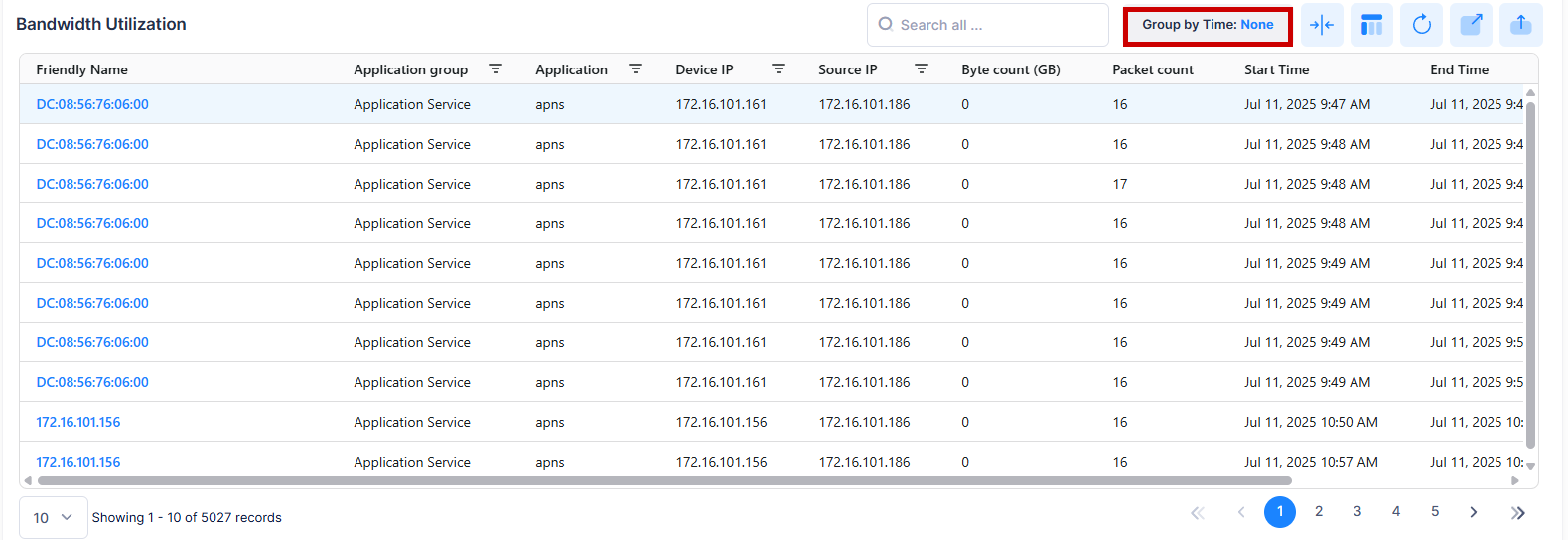Open table in new window icon

click(1471, 25)
